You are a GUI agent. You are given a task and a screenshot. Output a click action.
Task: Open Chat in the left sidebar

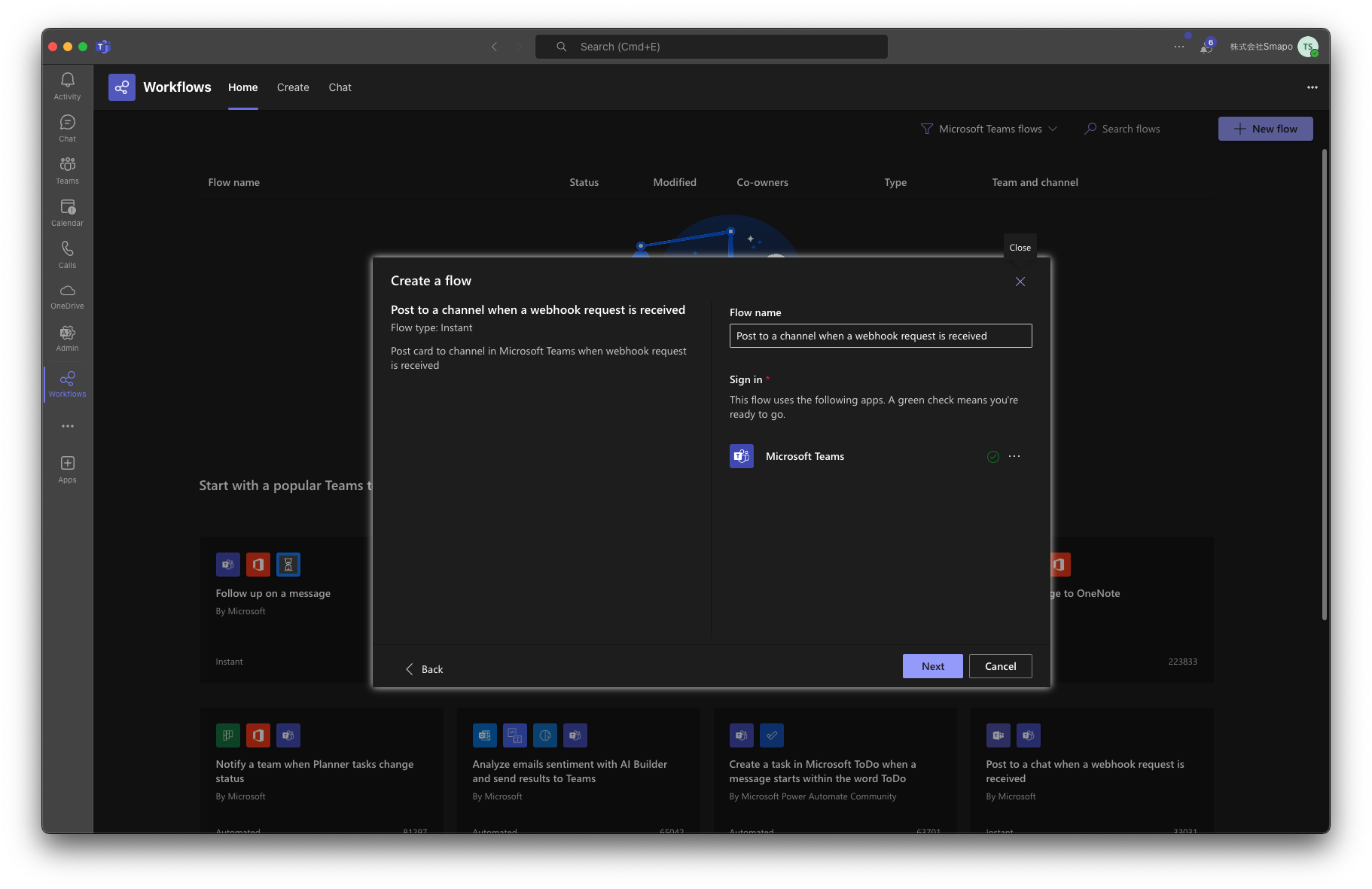coord(67,128)
